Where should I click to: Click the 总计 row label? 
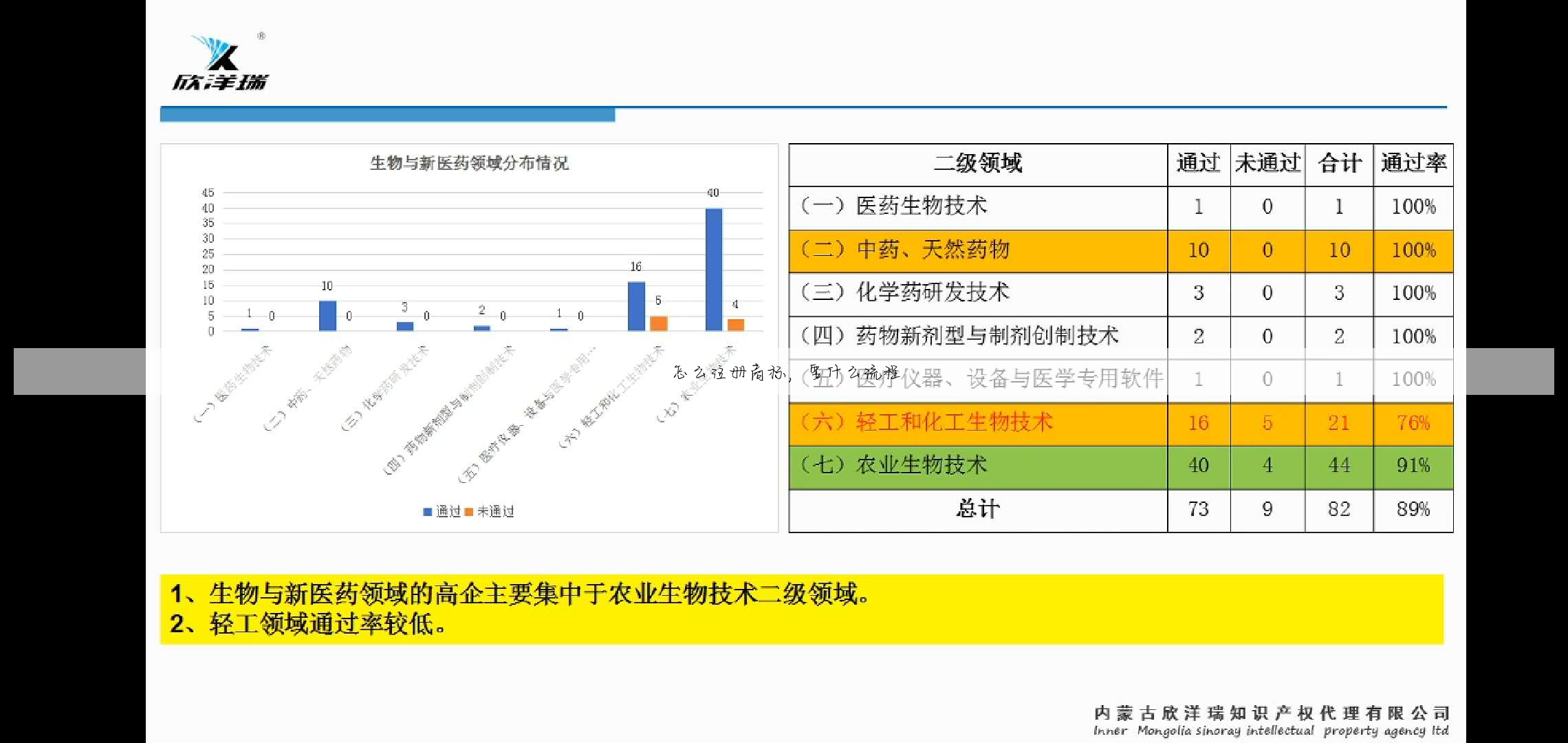(x=978, y=509)
